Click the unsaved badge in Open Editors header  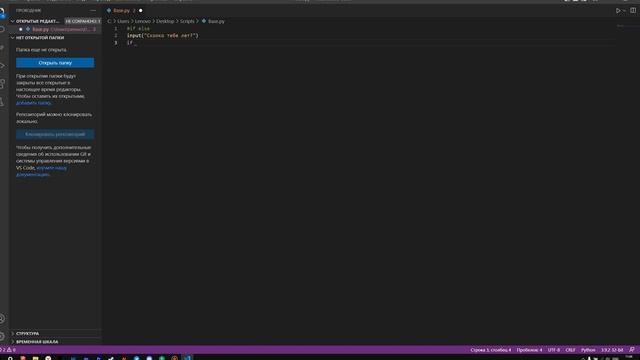tap(83, 21)
